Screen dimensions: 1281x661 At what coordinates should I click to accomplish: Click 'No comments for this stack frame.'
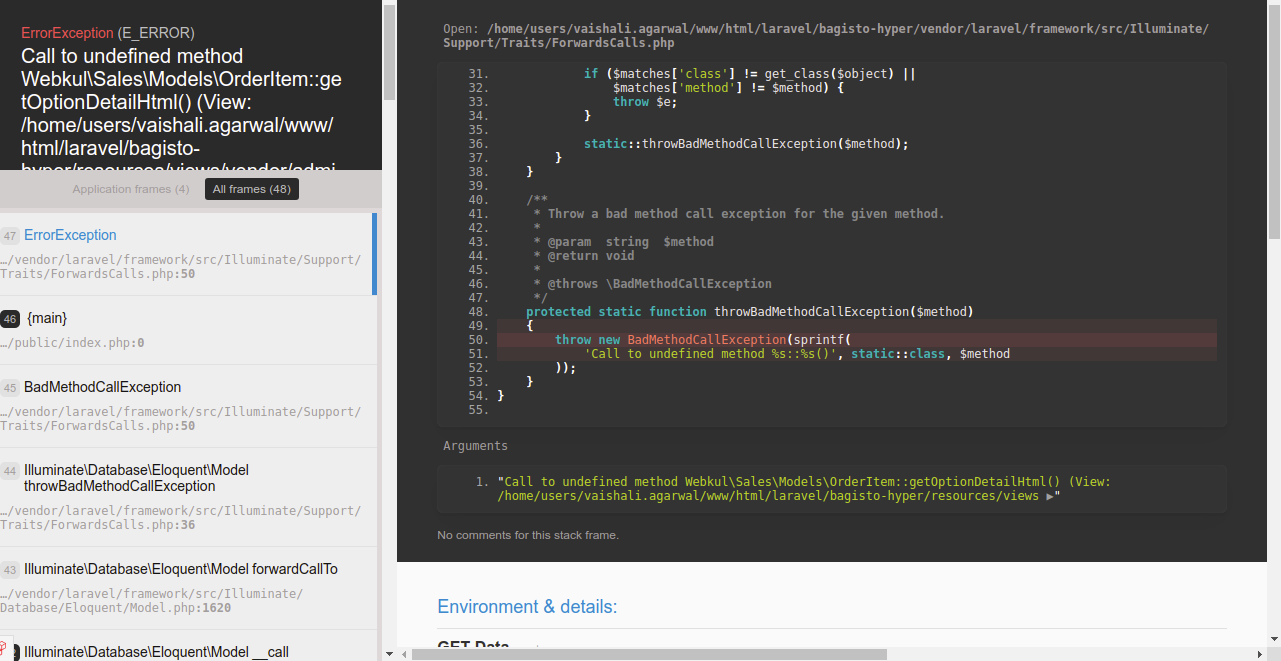pos(528,535)
